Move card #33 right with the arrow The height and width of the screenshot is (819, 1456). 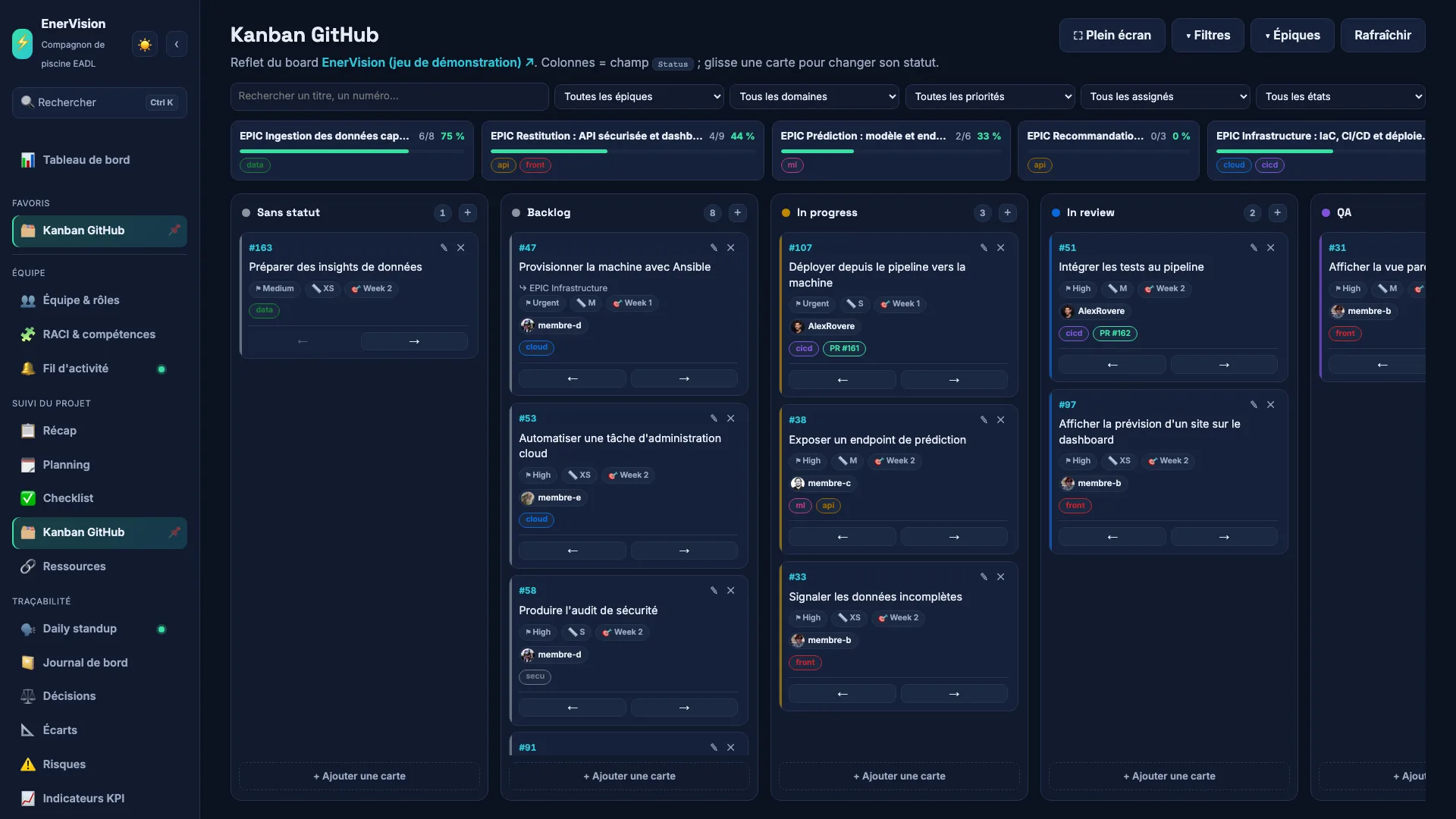click(x=954, y=694)
